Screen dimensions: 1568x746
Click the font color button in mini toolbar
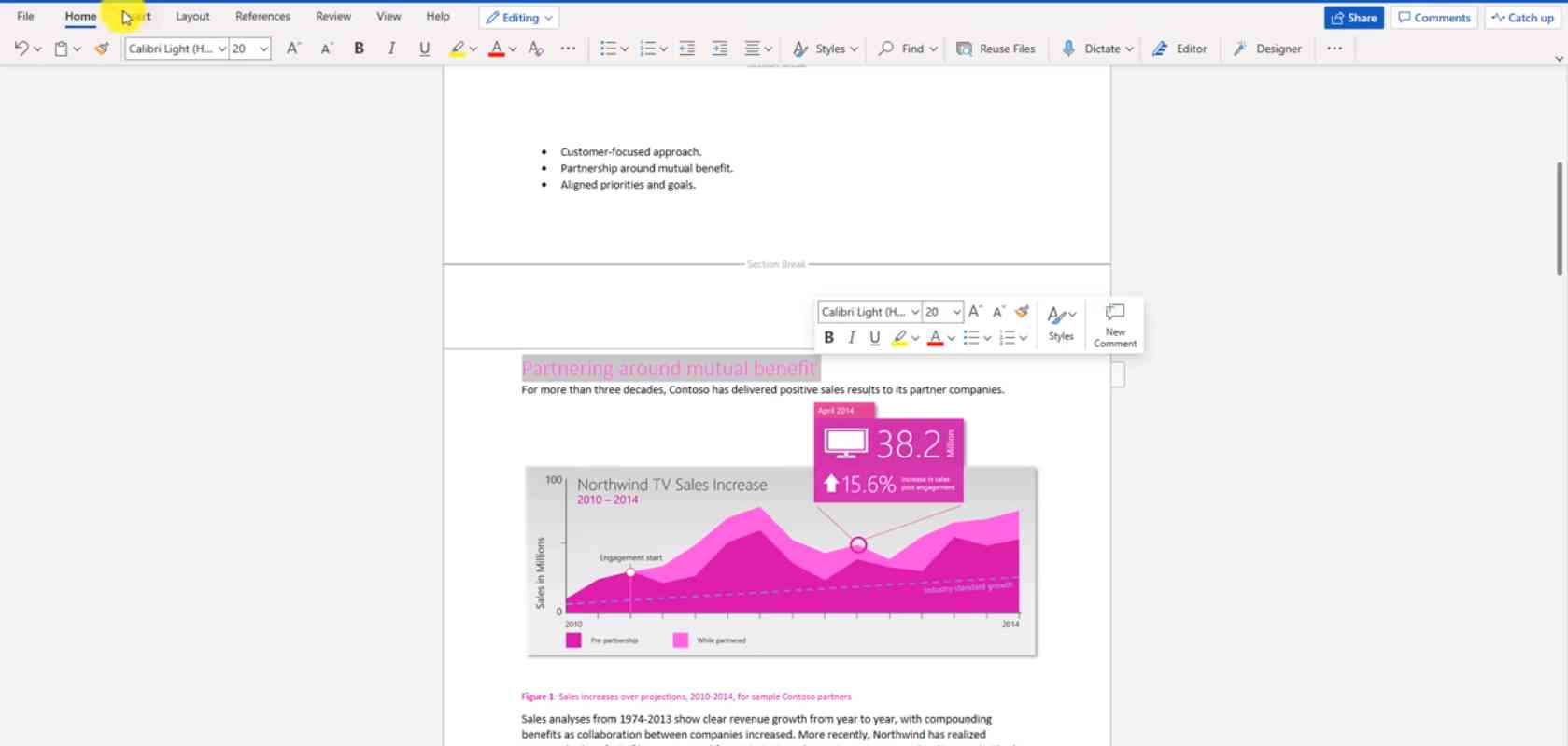click(935, 338)
